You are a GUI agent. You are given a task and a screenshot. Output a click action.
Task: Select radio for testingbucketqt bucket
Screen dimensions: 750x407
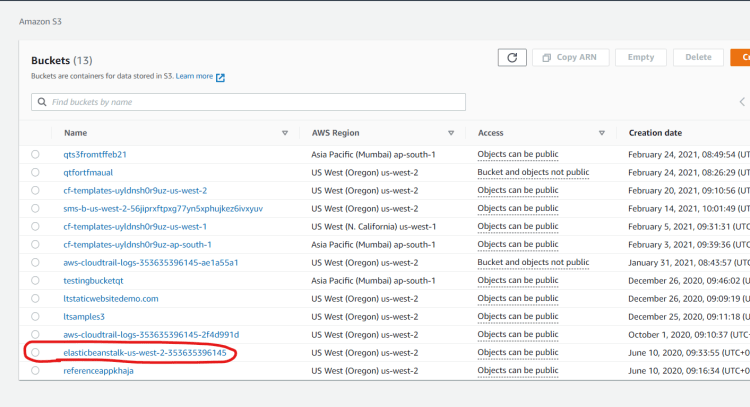click(35, 280)
